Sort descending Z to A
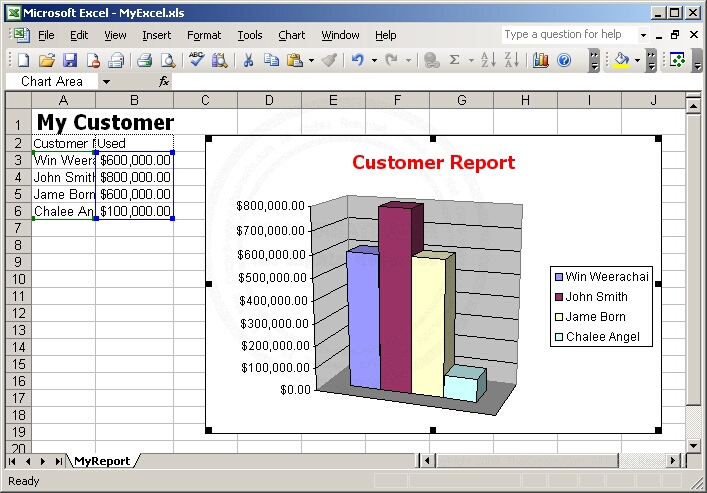 (512, 60)
